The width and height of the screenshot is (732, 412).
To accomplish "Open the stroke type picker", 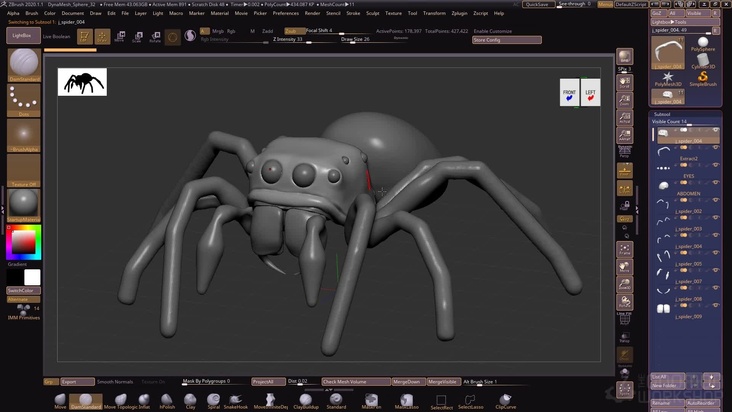I will [x=24, y=100].
